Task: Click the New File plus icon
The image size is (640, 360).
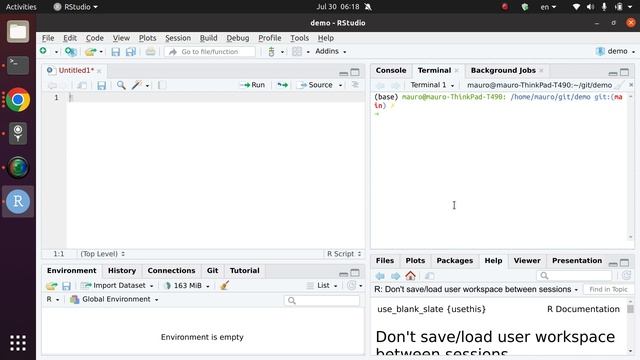Action: (43, 51)
